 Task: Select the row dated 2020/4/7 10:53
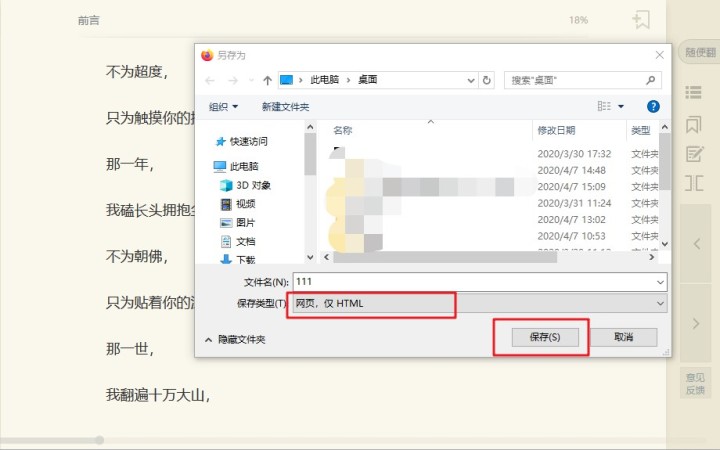click(494, 236)
